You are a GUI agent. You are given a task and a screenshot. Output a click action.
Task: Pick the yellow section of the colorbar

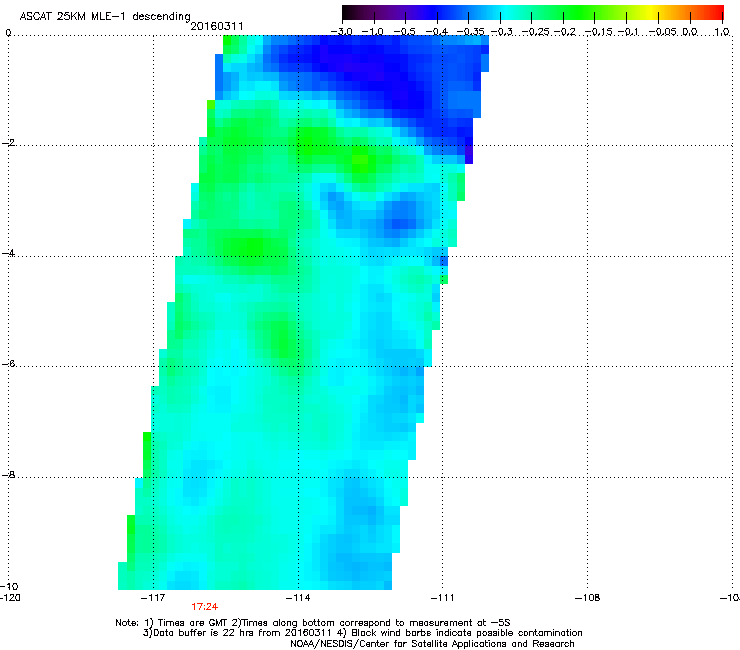click(x=651, y=13)
